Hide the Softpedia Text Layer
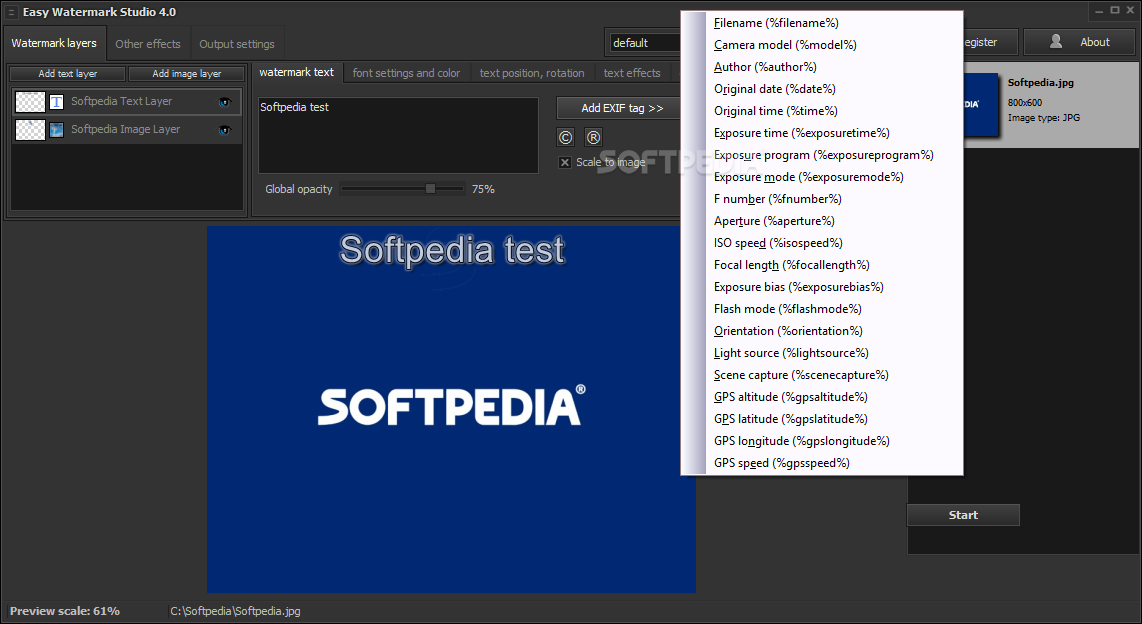Screen dimensions: 1142x624 (x=224, y=102)
